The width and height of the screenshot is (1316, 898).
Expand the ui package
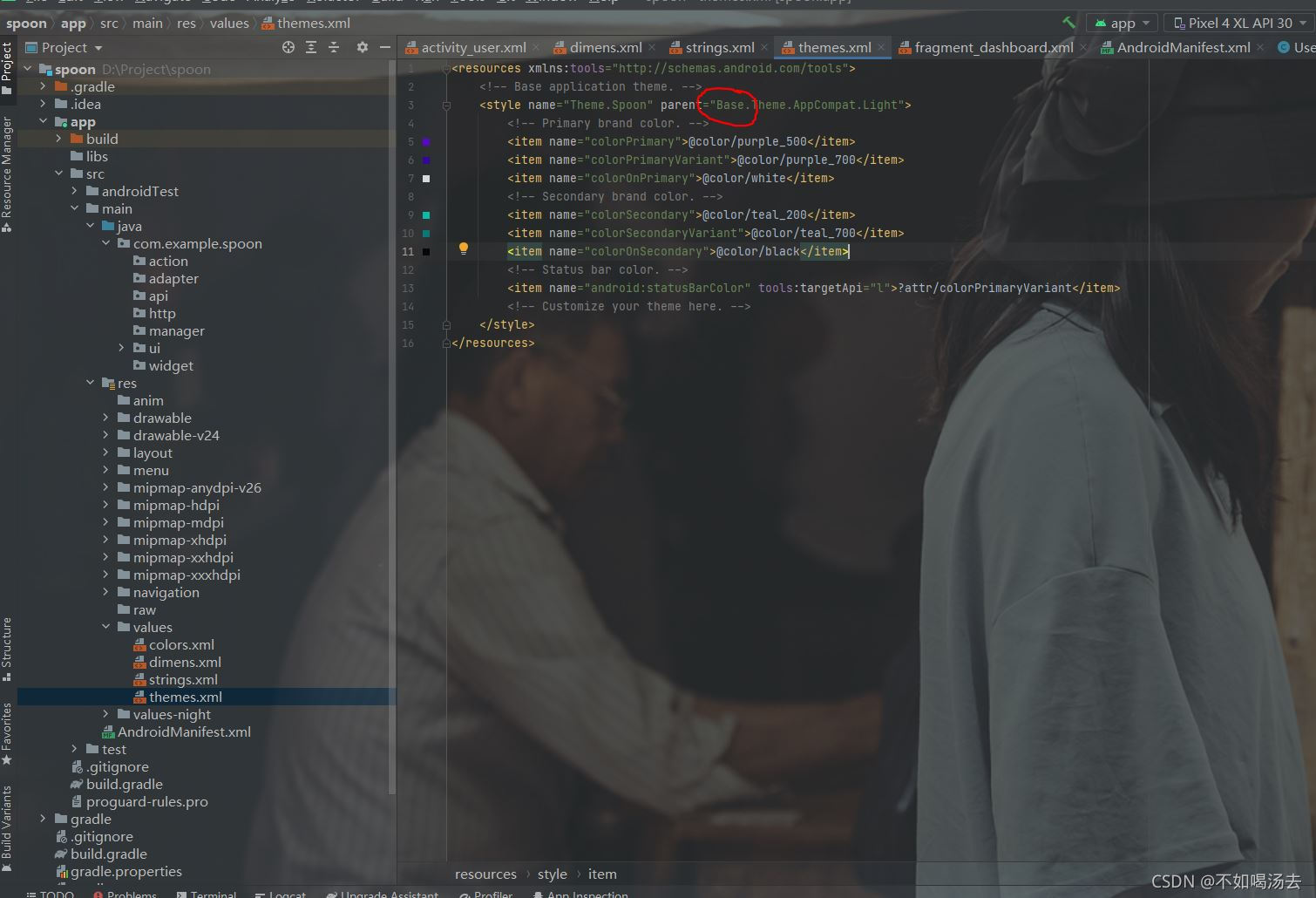(x=122, y=348)
